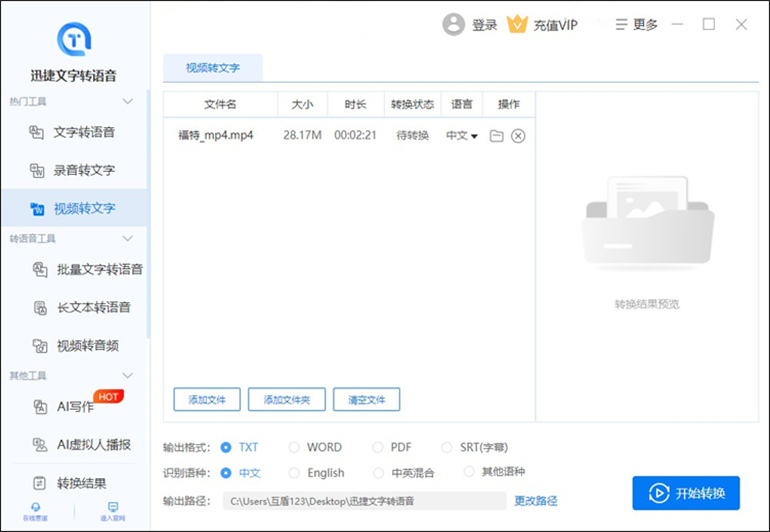Select TXT output format

(x=226, y=448)
